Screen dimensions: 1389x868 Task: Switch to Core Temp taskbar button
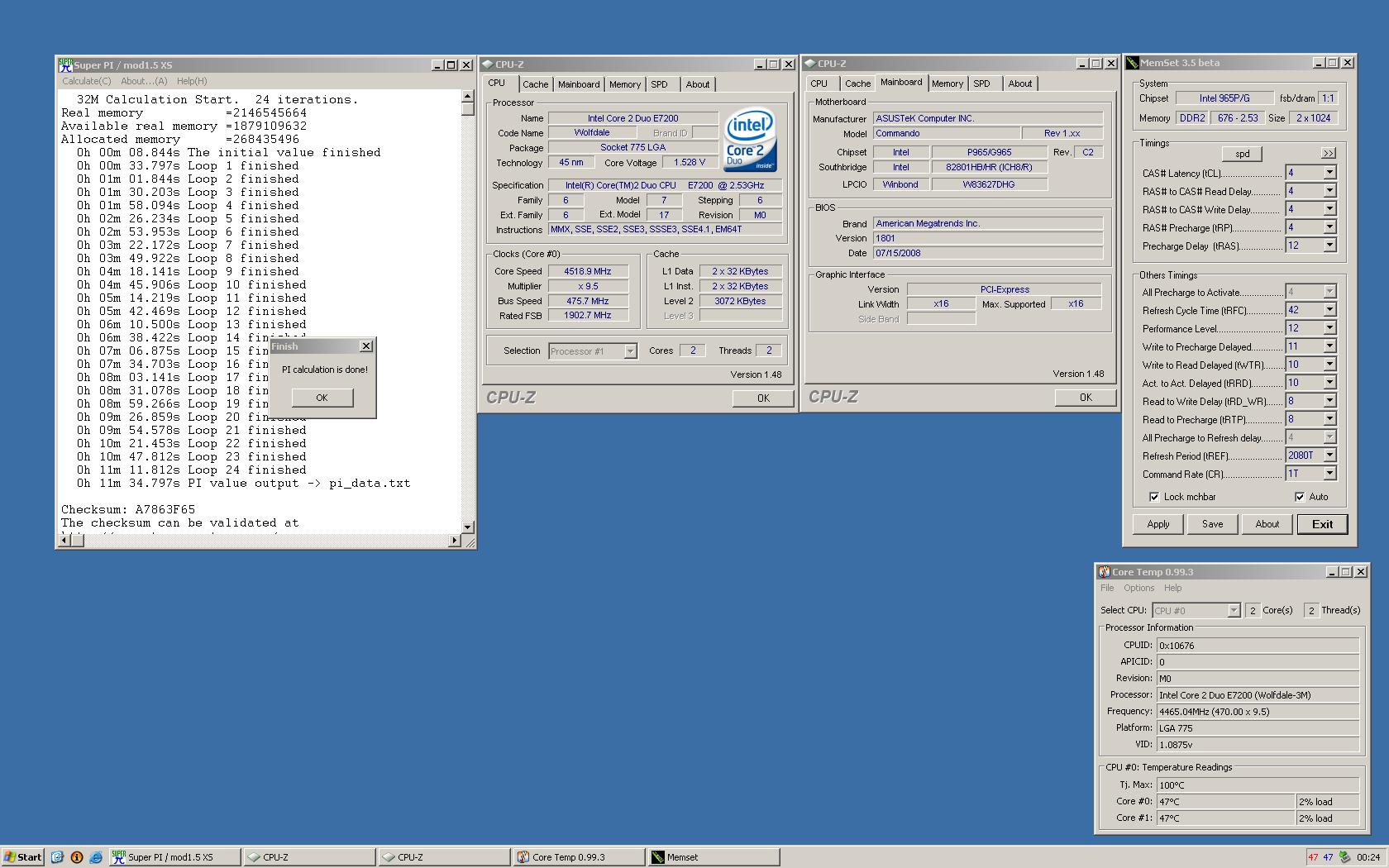(x=578, y=857)
